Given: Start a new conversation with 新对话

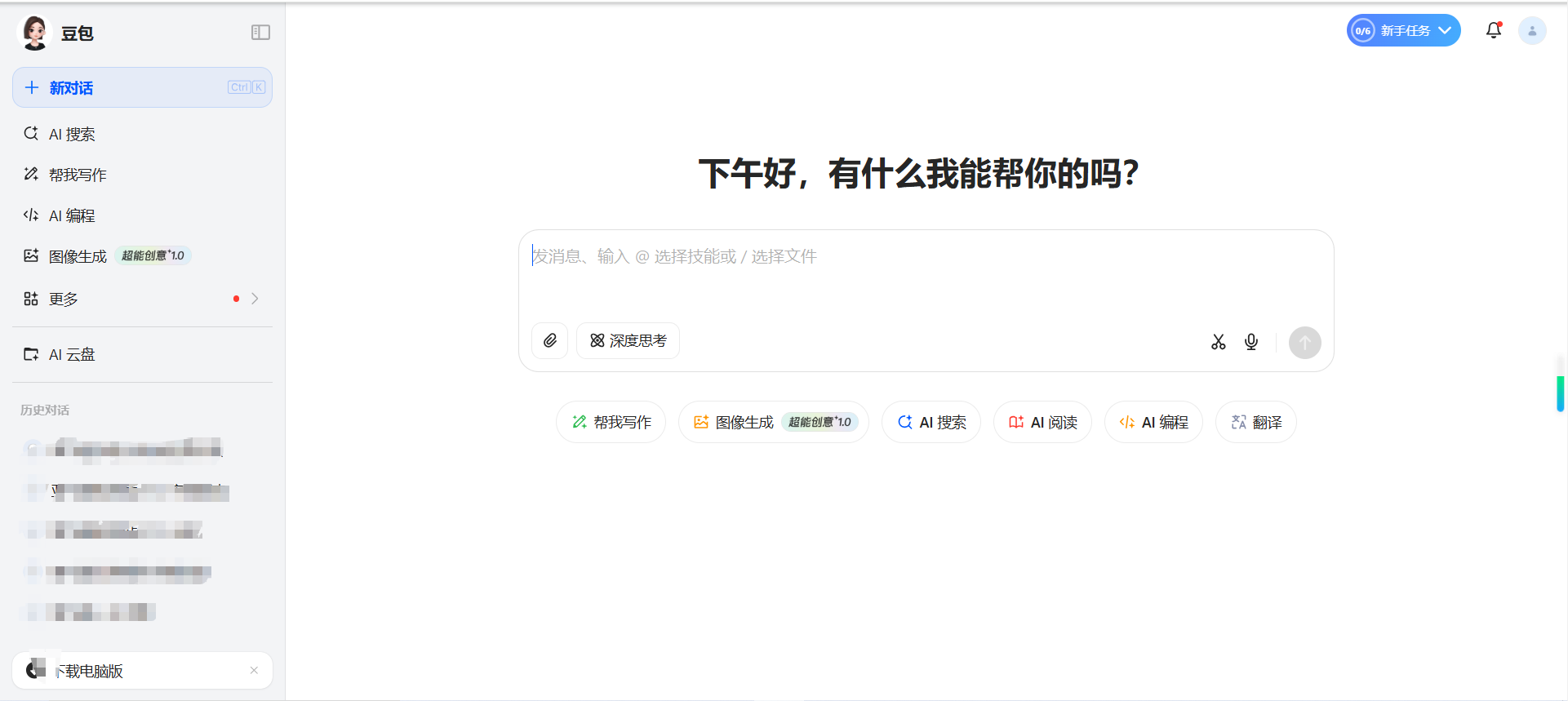Looking at the screenshot, I should (142, 87).
